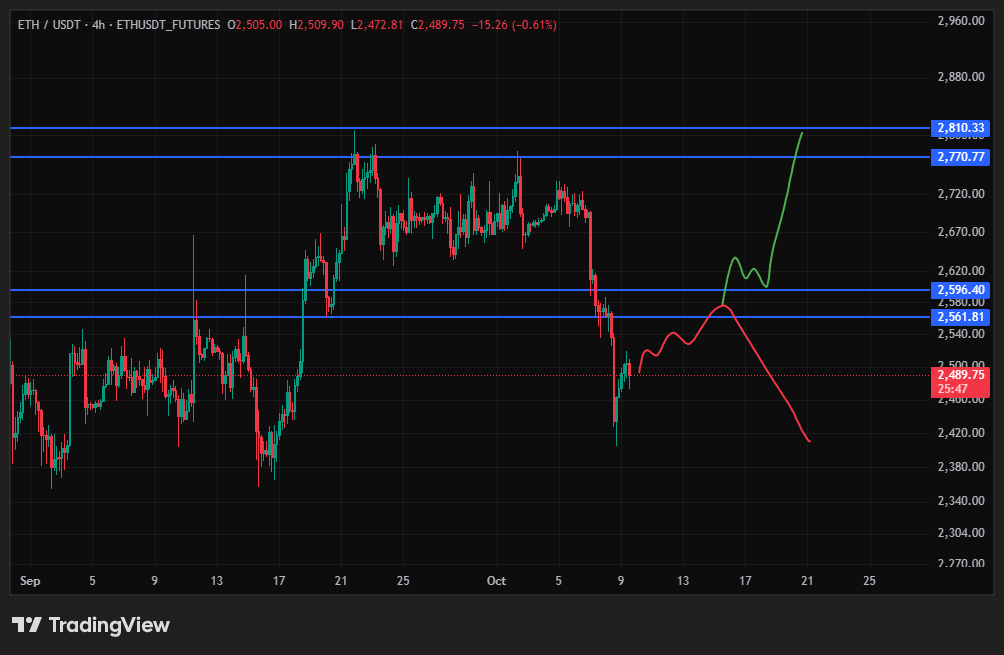Click the 2,304.00 price axis label
Image resolution: width=1004 pixels, height=655 pixels.
click(x=961, y=533)
